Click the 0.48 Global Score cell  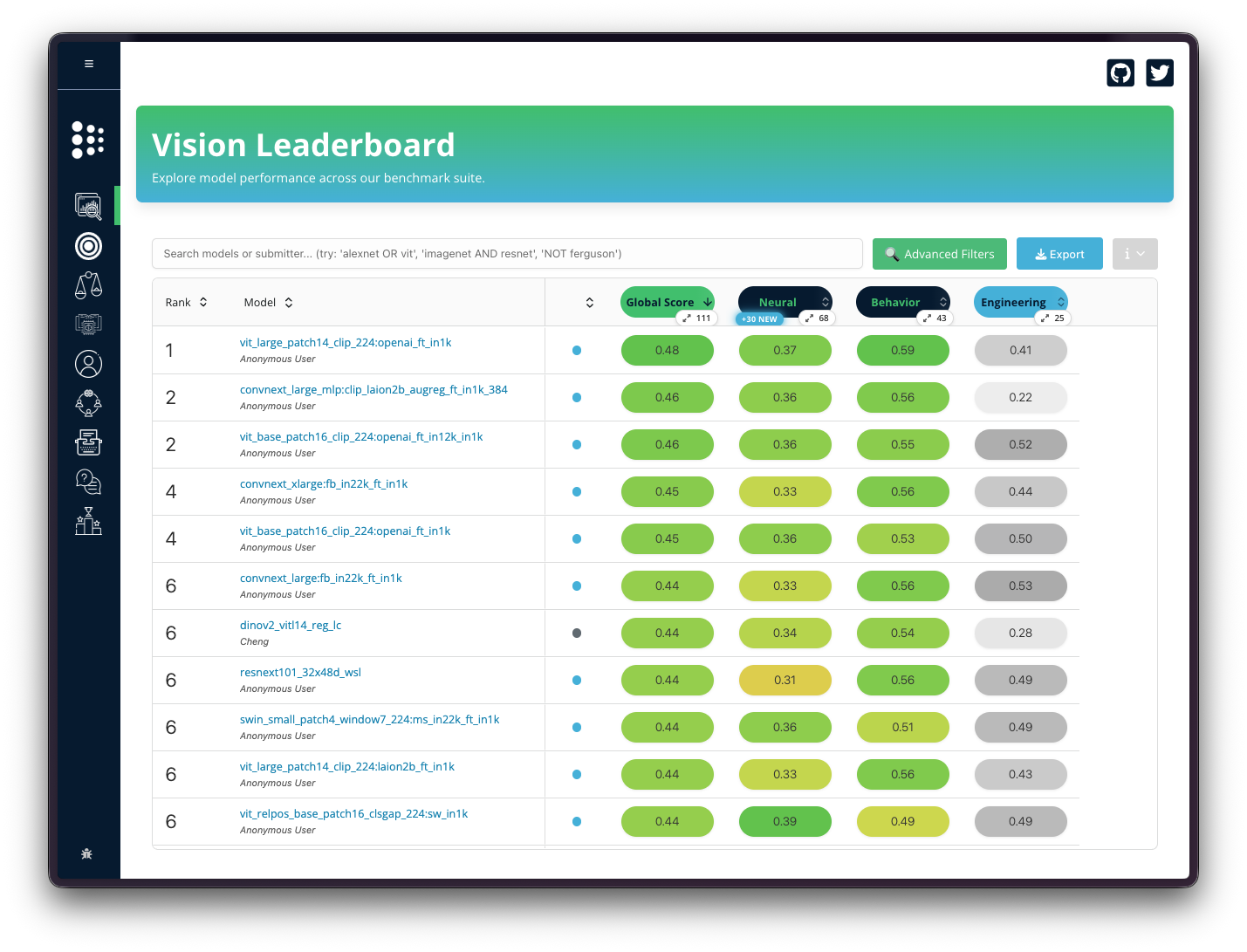(668, 350)
